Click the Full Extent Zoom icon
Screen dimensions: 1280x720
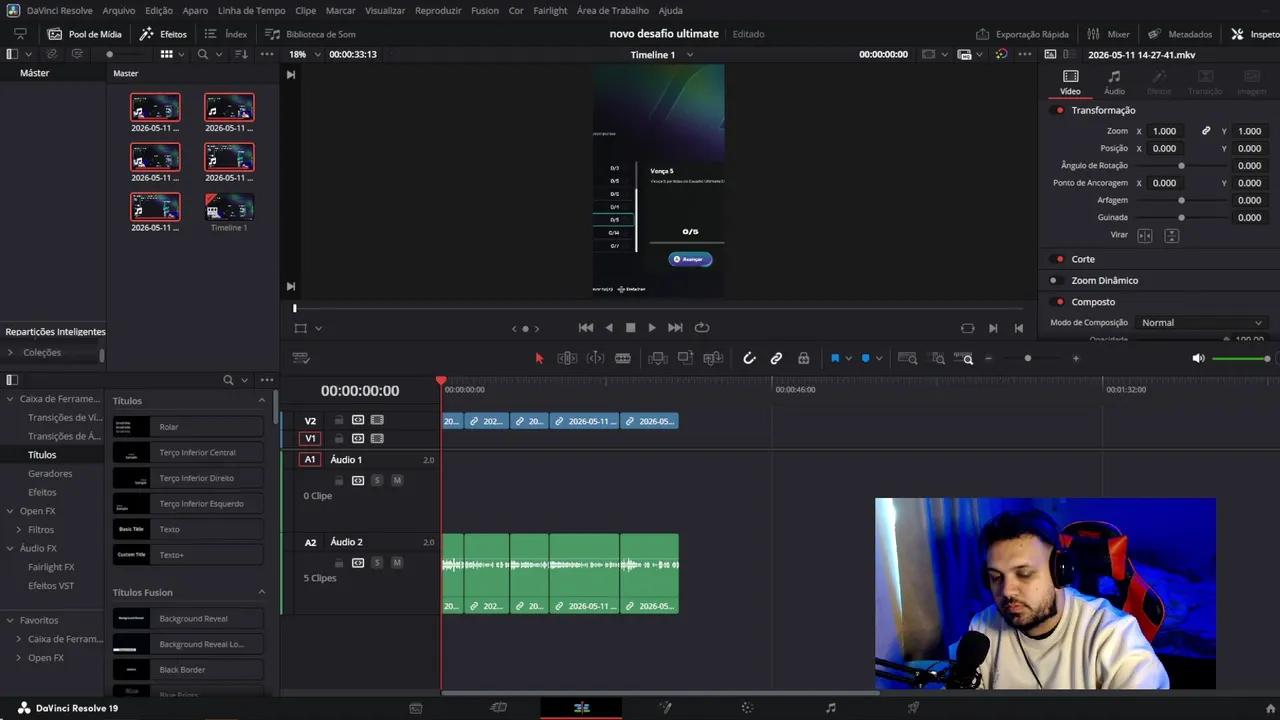coord(907,358)
